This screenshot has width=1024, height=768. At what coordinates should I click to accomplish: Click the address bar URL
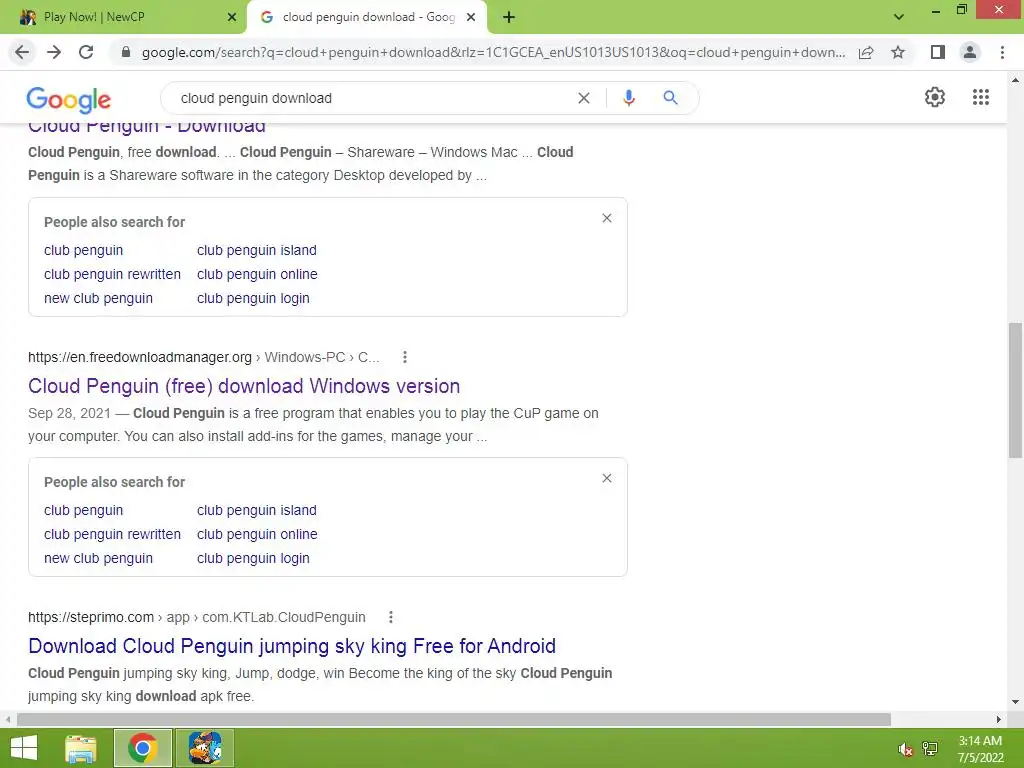[x=493, y=52]
